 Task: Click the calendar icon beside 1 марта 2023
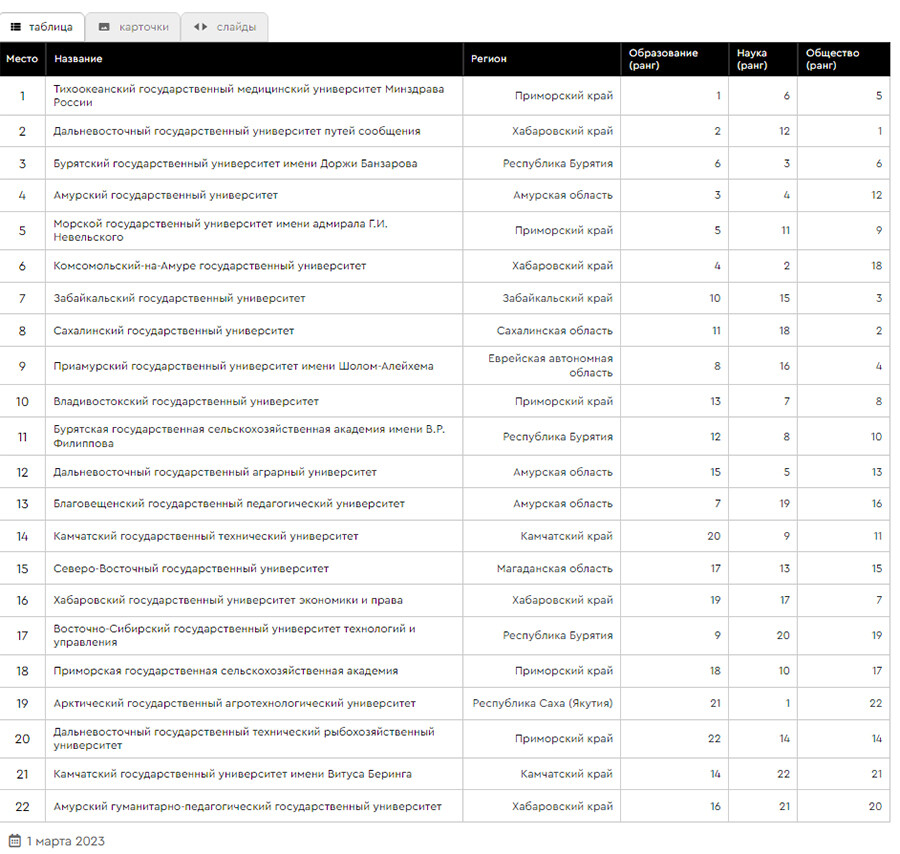pos(15,841)
